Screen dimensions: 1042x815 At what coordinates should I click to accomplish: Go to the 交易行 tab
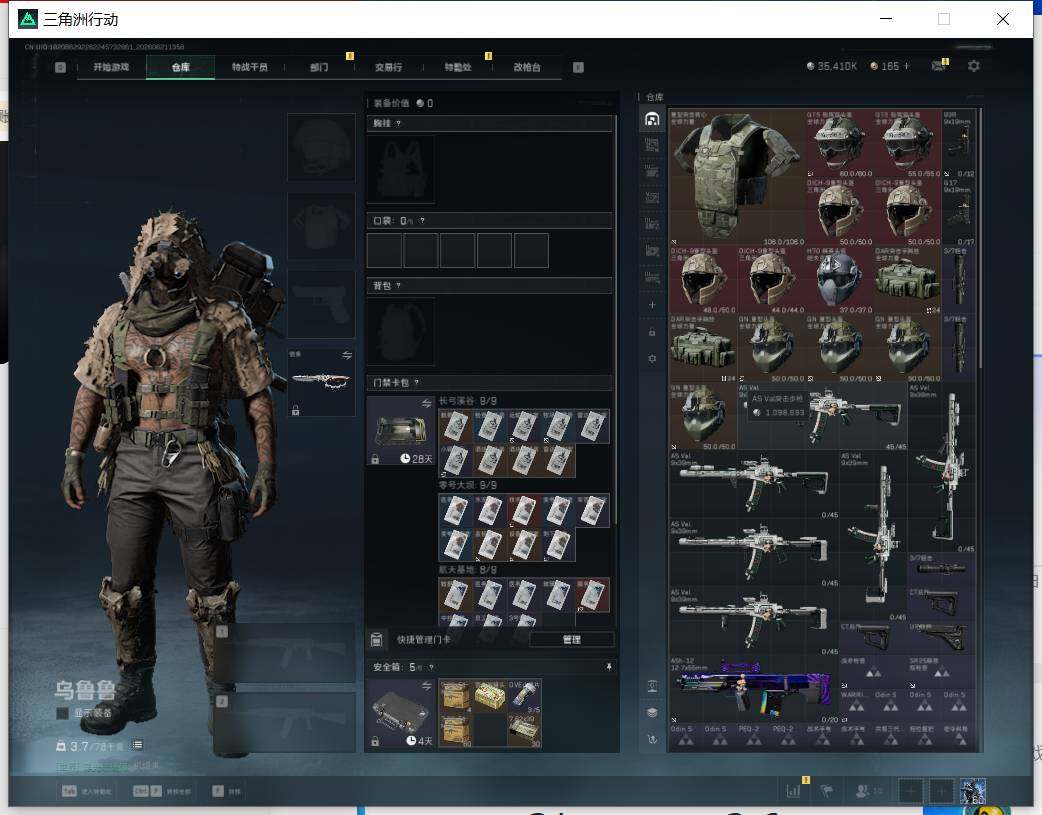pyautogui.click(x=388, y=67)
